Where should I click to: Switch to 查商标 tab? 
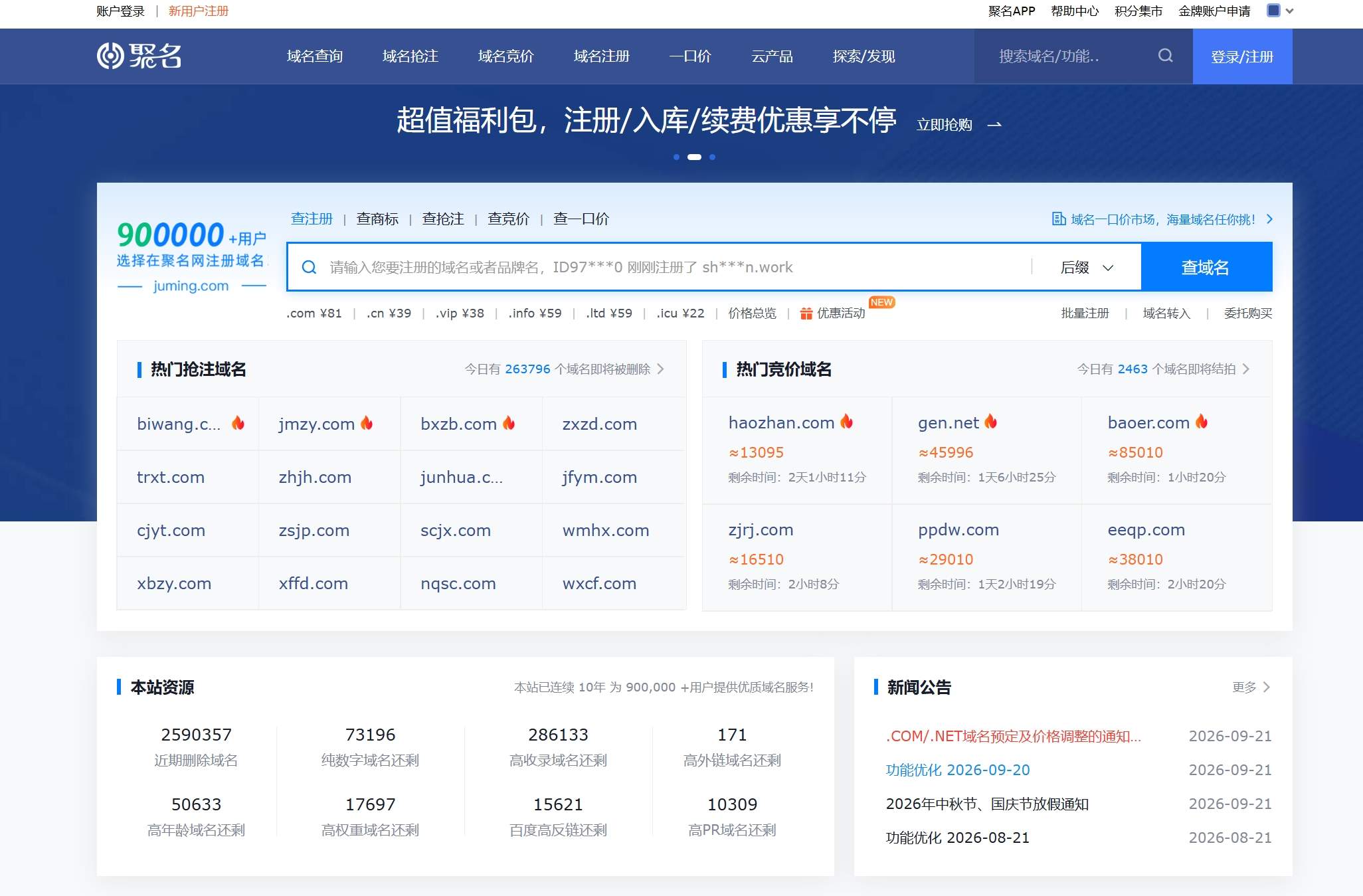tap(377, 219)
